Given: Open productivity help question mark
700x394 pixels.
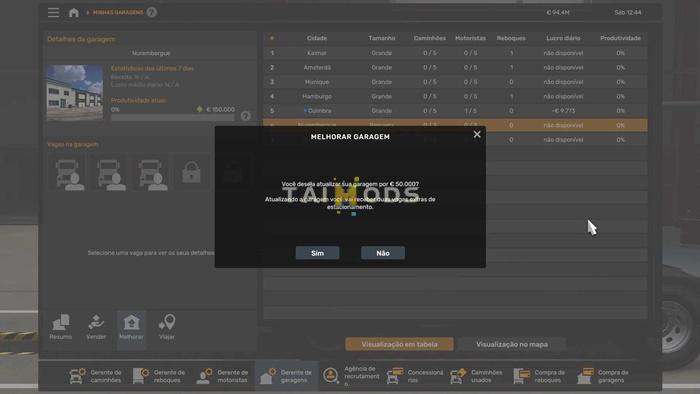Looking at the screenshot, I should tap(246, 116).
